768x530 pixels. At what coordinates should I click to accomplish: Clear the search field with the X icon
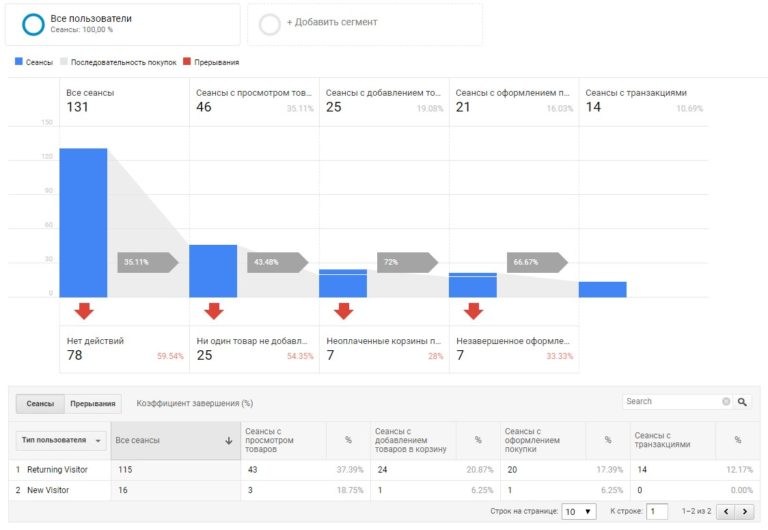[726, 402]
